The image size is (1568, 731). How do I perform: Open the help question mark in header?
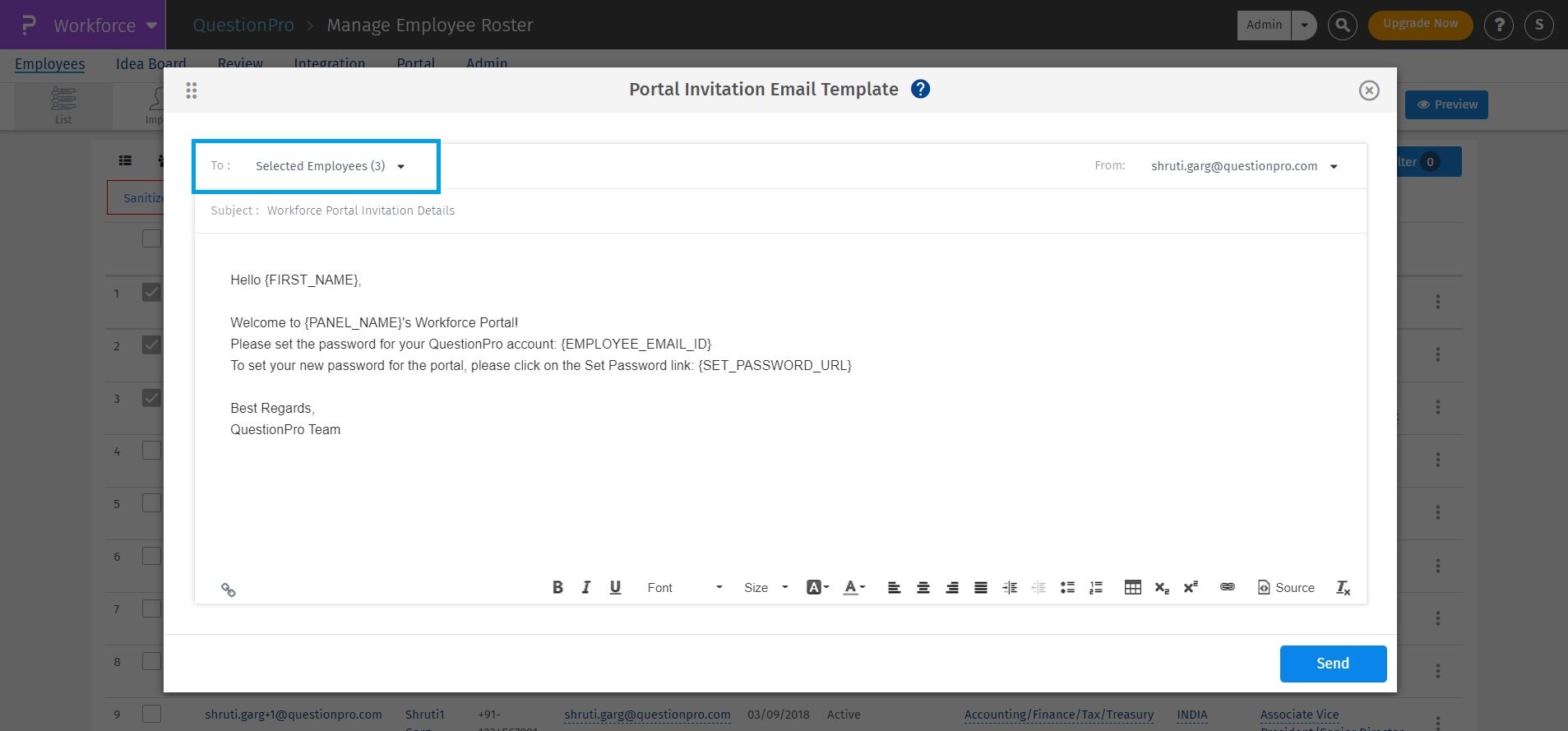[x=1499, y=25]
